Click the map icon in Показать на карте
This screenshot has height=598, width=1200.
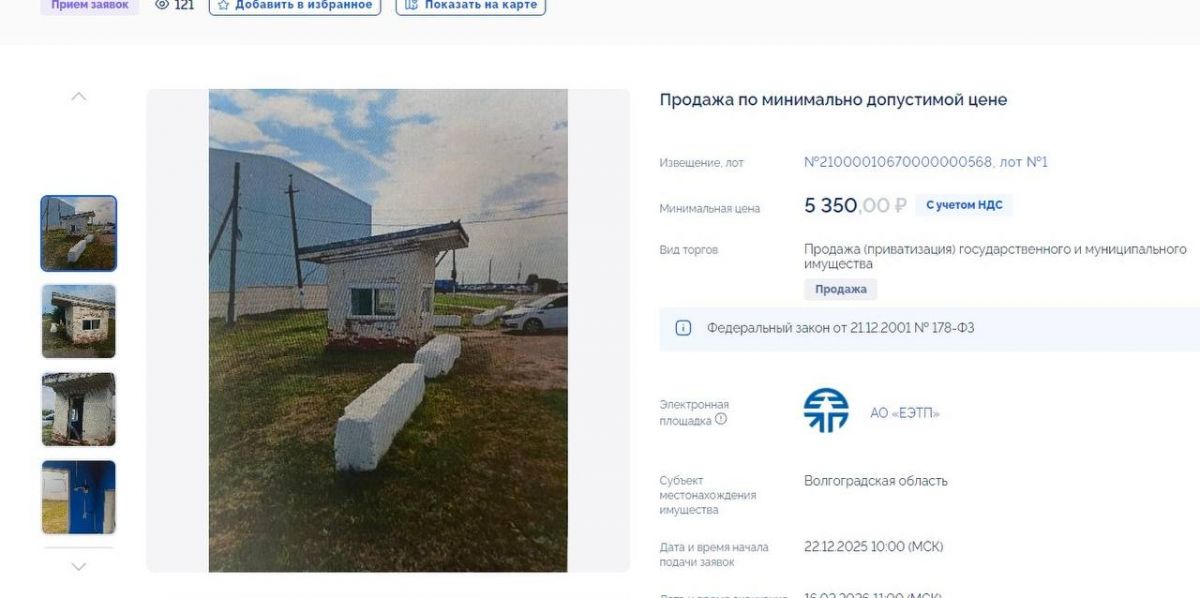pyautogui.click(x=410, y=5)
